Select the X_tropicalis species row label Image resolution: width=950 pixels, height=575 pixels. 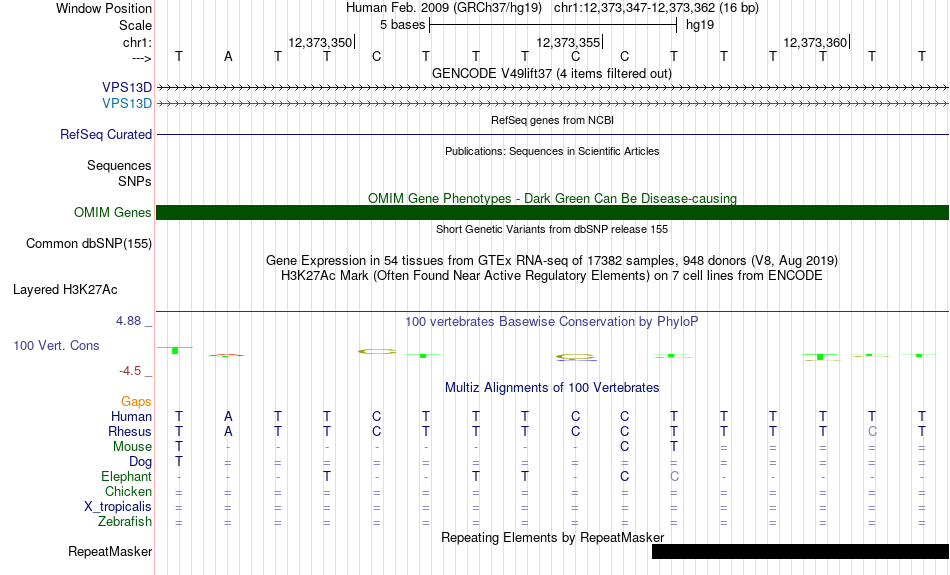118,507
